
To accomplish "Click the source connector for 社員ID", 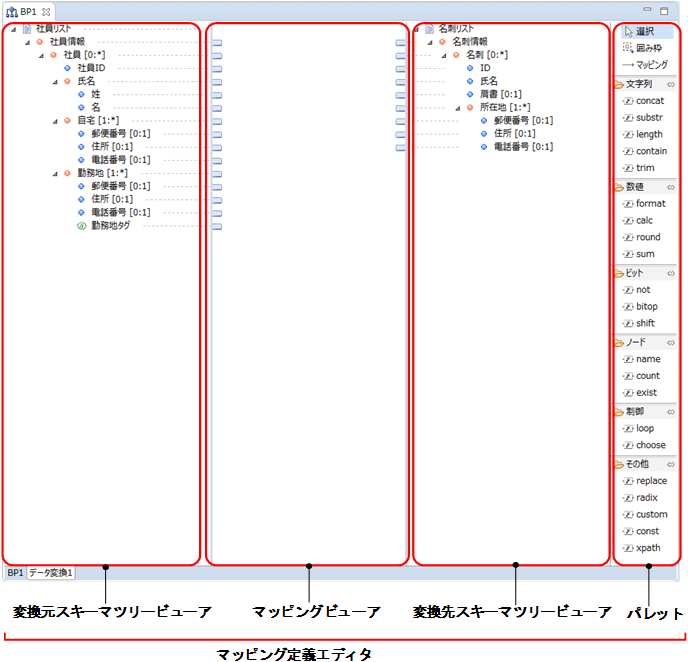I will pos(217,69).
